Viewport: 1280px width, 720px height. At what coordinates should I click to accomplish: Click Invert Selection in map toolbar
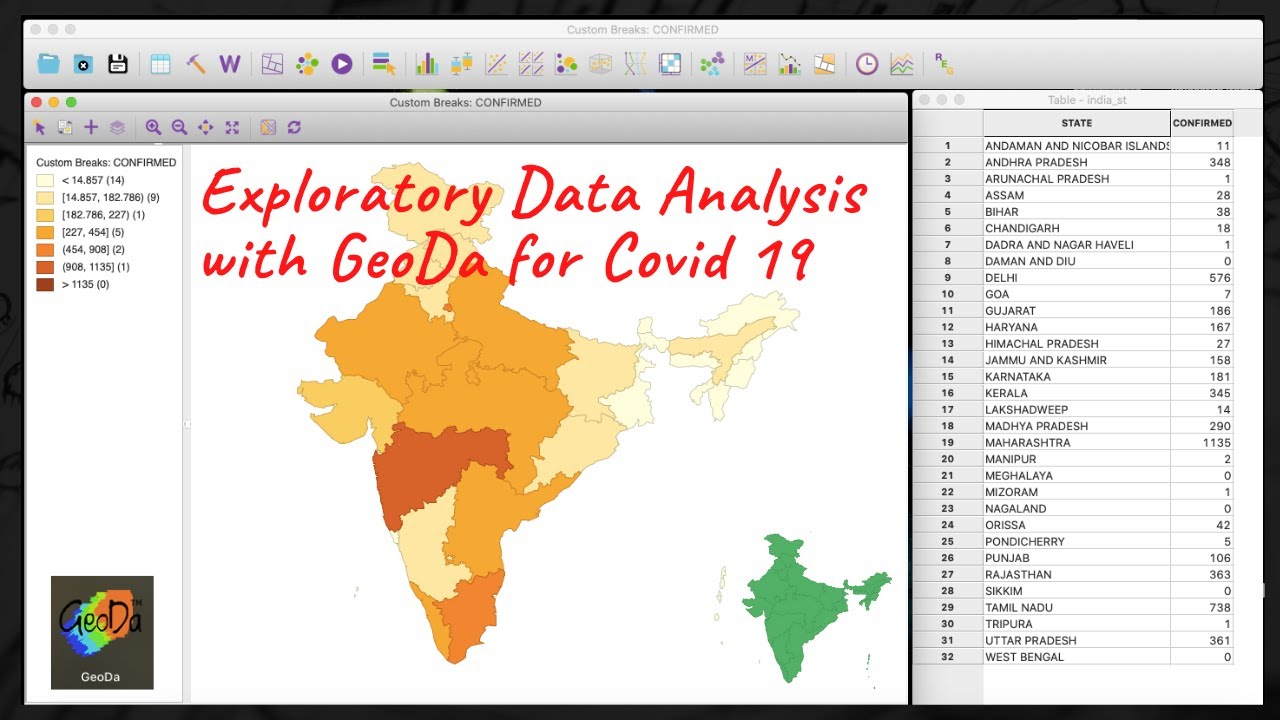coord(65,127)
